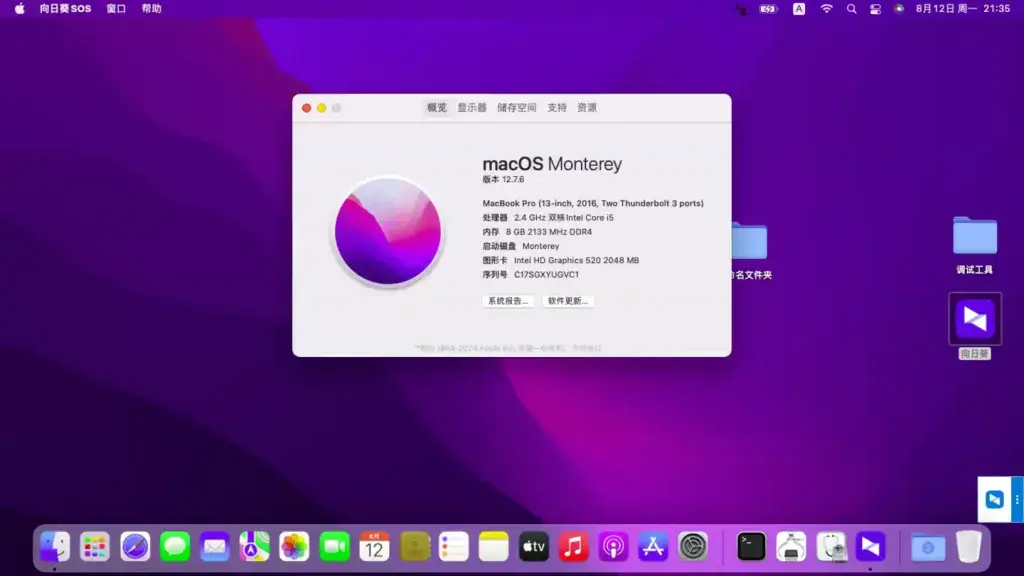Click the Intel HD Graphics 520 text
1024x576 pixels.
576,261
